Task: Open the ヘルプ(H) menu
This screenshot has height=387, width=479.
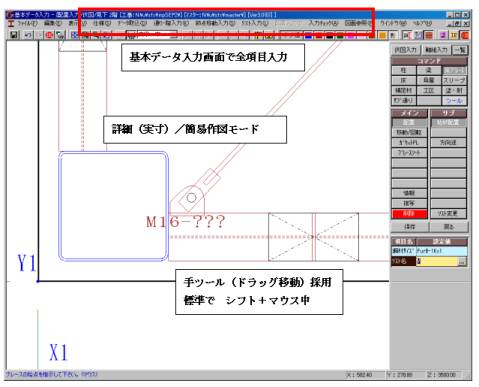Action: point(423,23)
